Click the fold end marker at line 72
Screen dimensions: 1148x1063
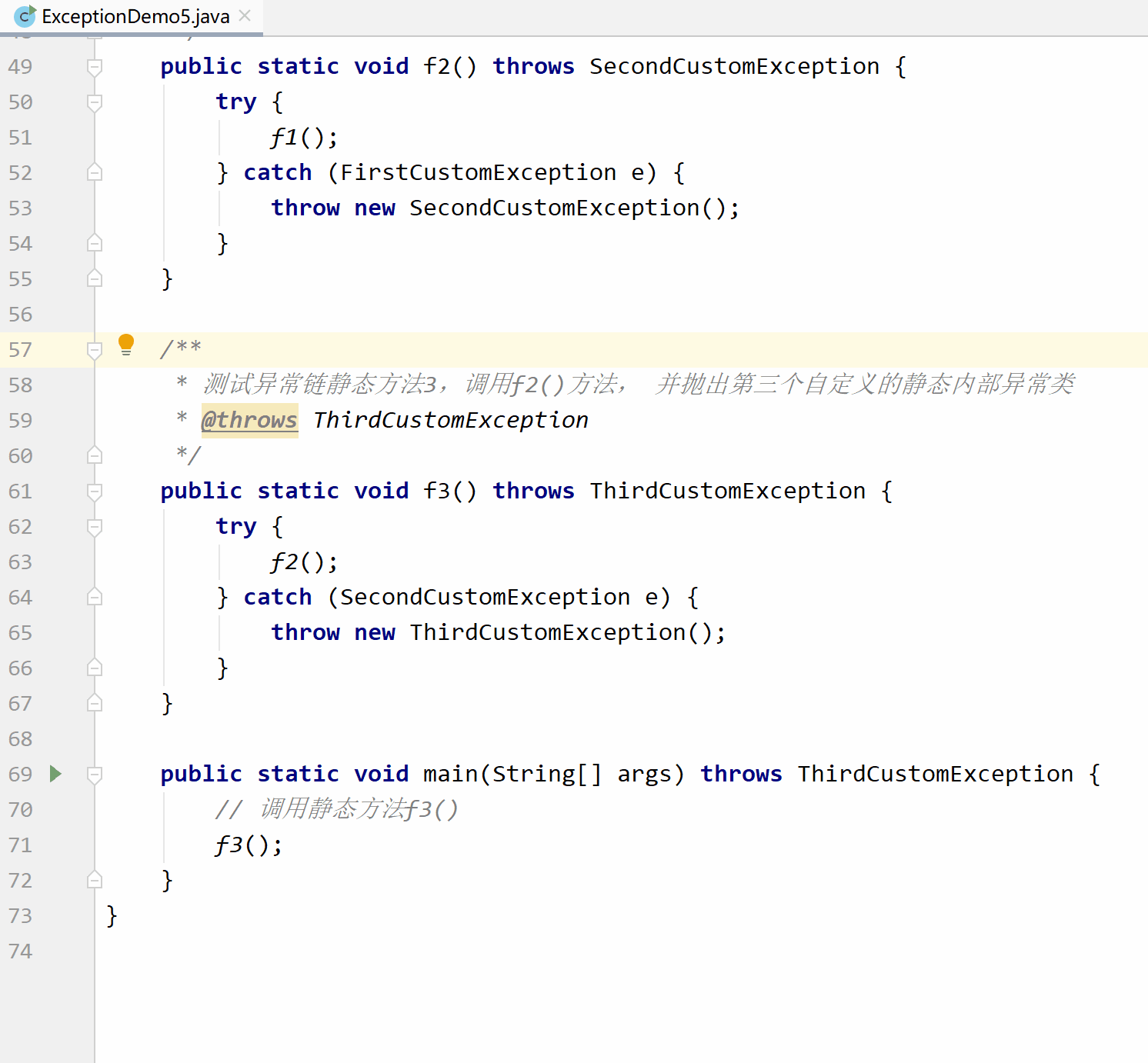coord(95,880)
